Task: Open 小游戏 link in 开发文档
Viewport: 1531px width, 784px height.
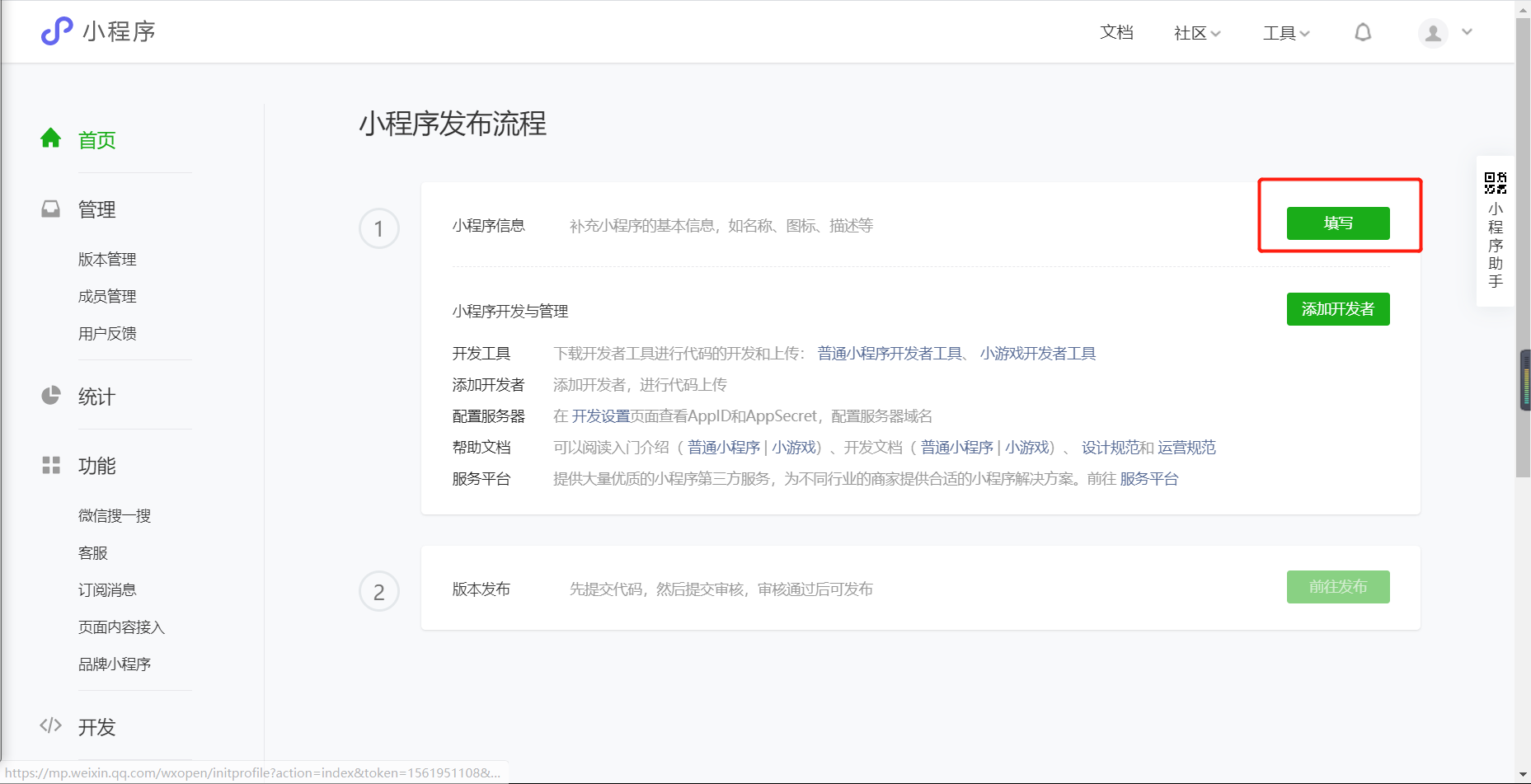Action: point(1026,448)
